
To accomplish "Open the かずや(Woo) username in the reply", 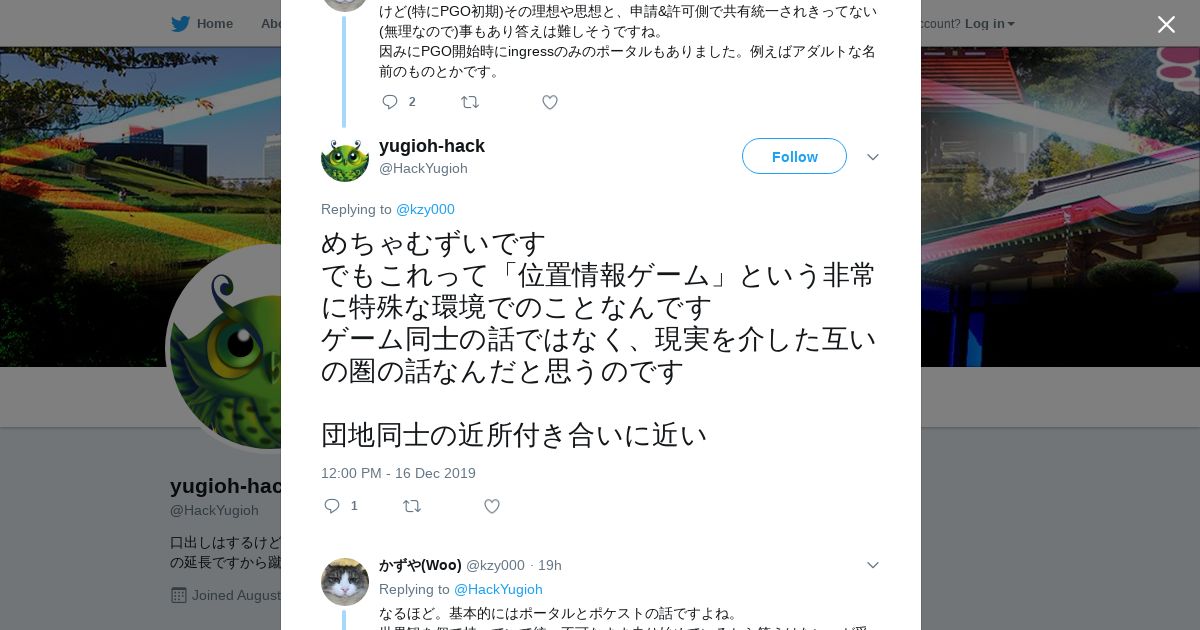I will click(420, 565).
